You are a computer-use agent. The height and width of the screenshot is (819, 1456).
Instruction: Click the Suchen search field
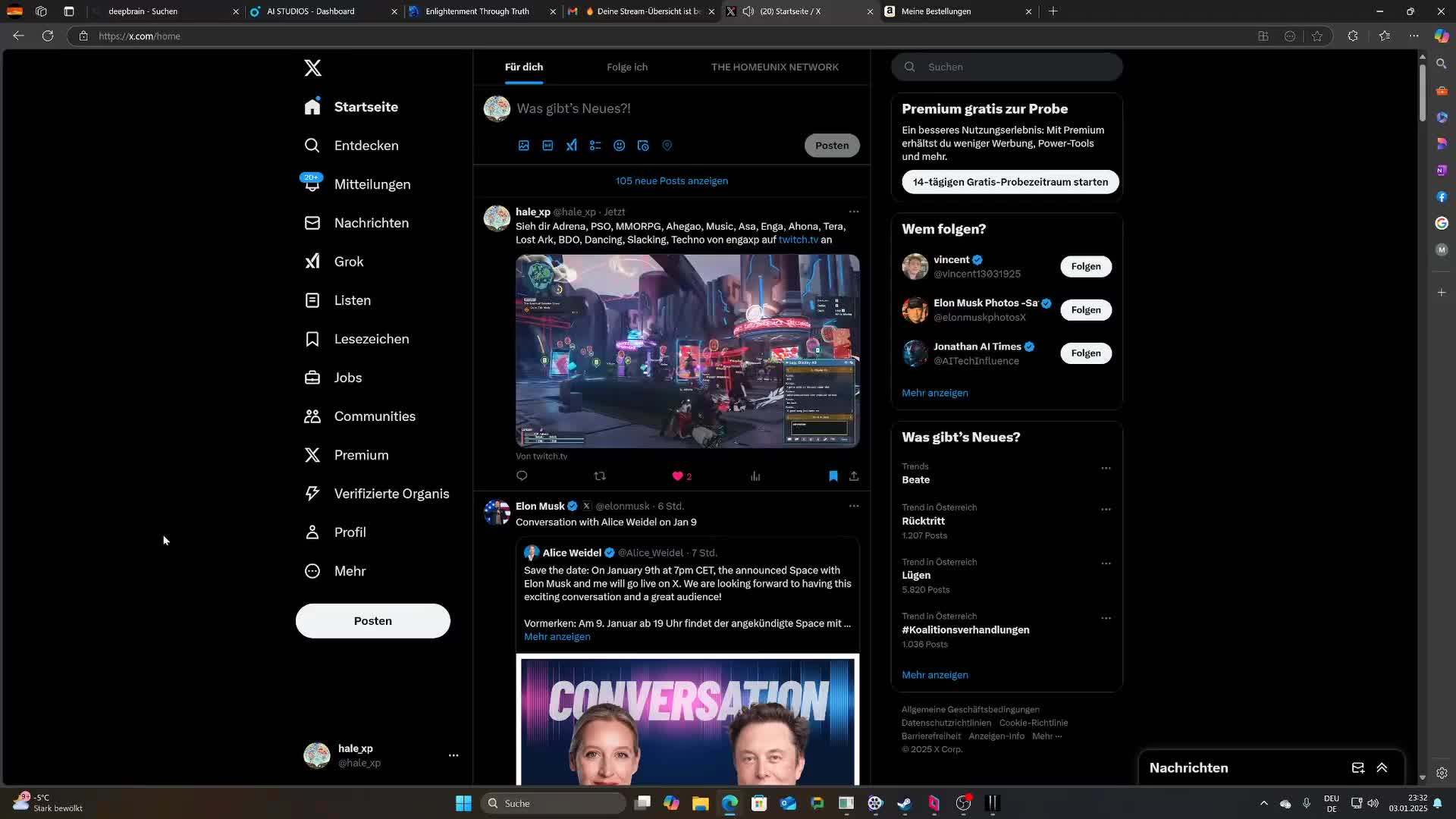1016,67
